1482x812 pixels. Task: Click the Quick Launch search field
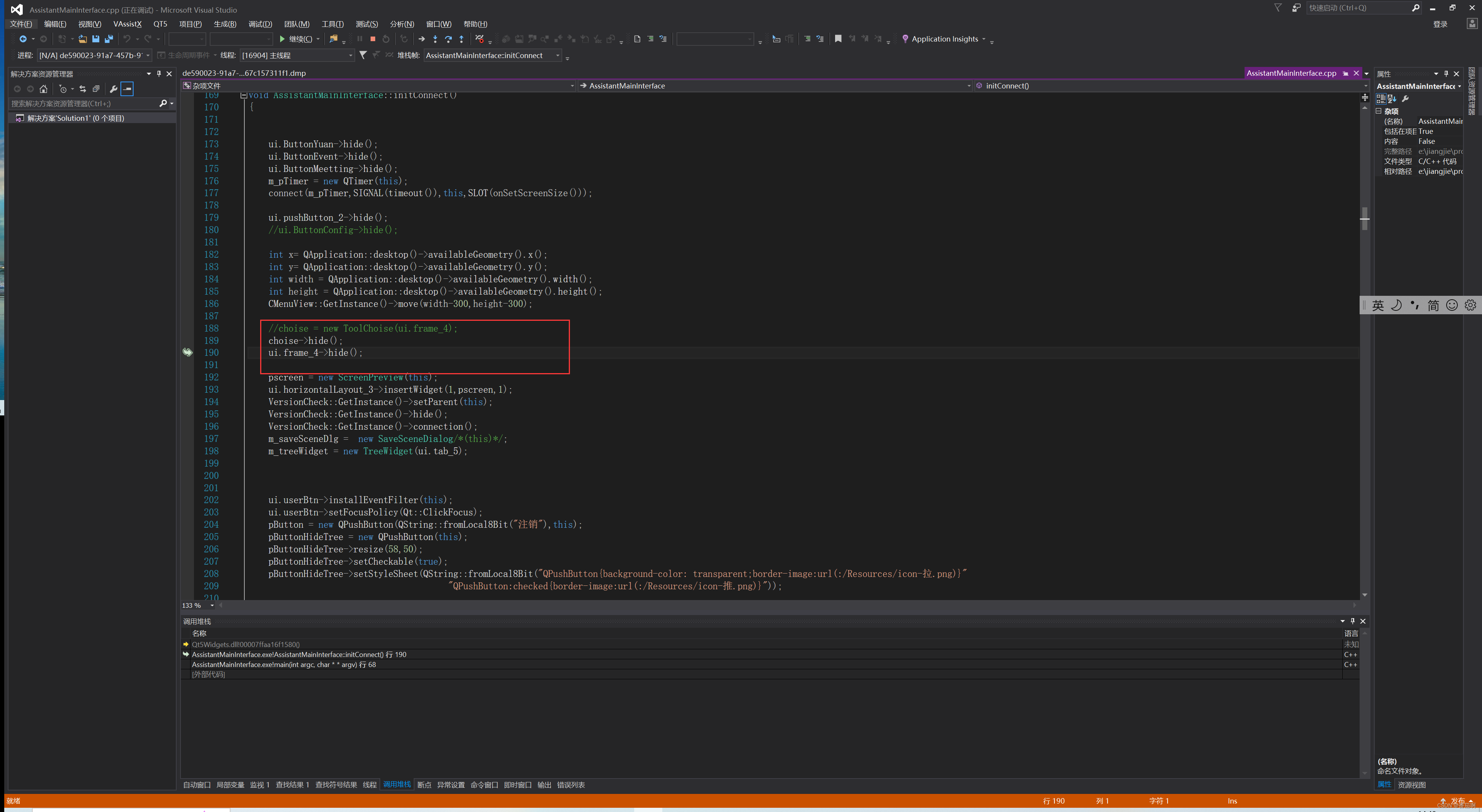pos(1358,8)
